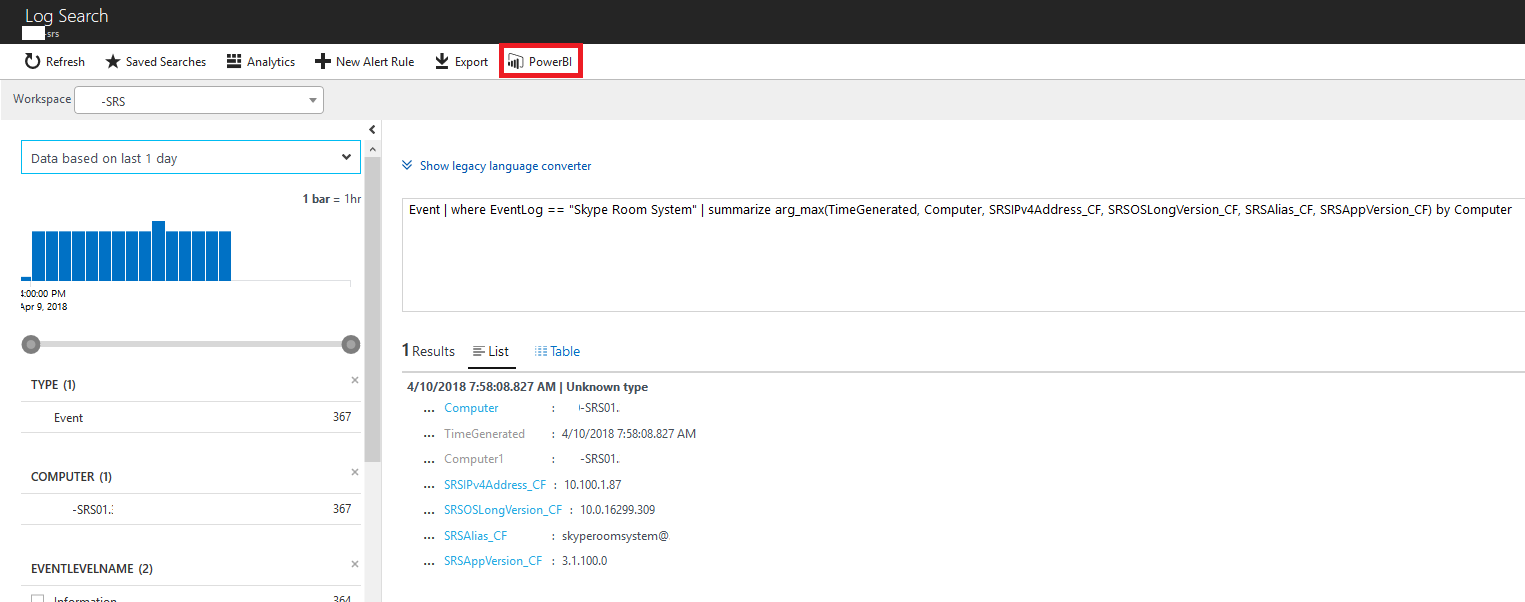Click the SRSAppVersion_CF field link
The width and height of the screenshot is (1525, 602).
(493, 561)
